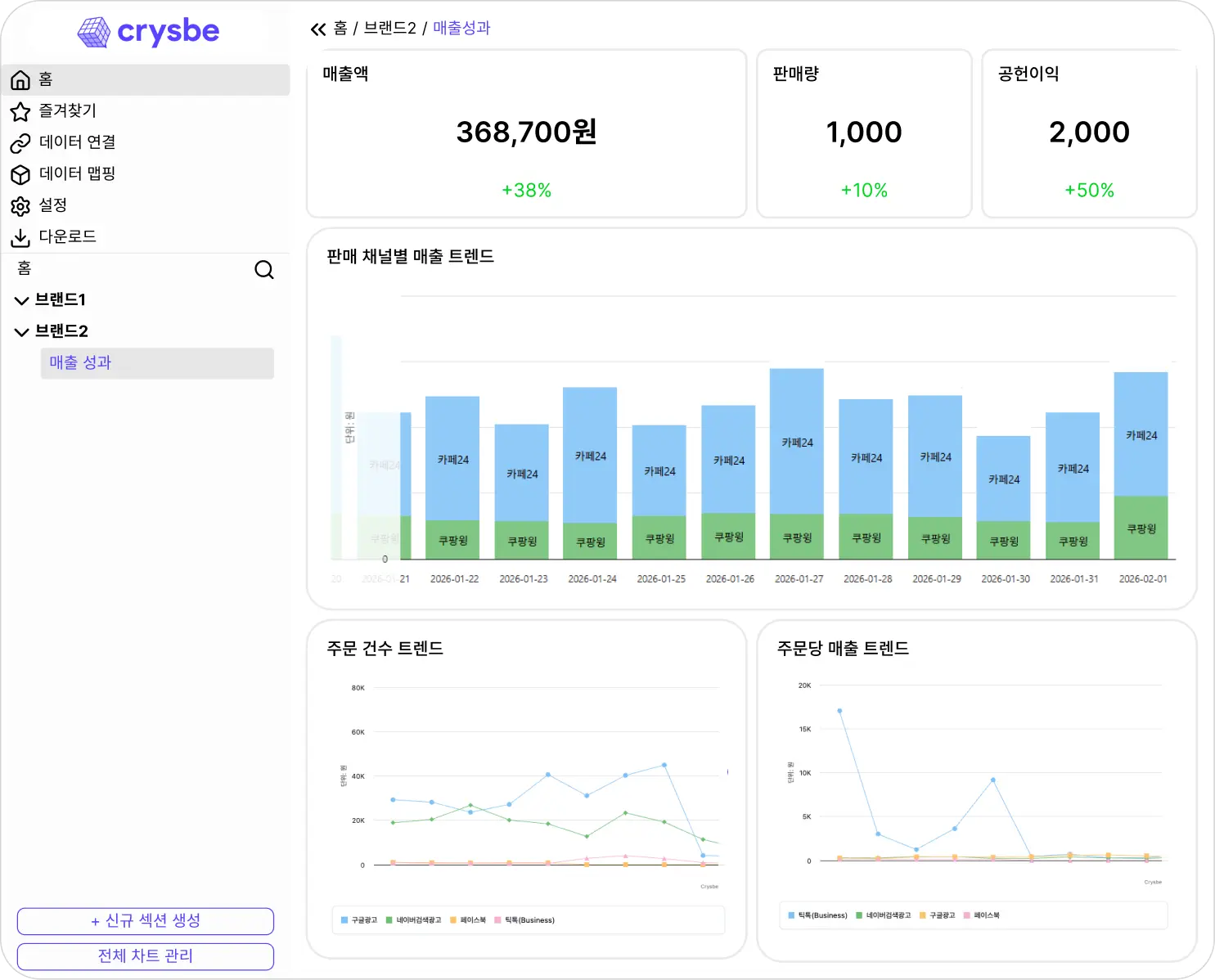The image size is (1215, 980).
Task: Collapse the 브랜드2 tree section
Action: tap(21, 331)
